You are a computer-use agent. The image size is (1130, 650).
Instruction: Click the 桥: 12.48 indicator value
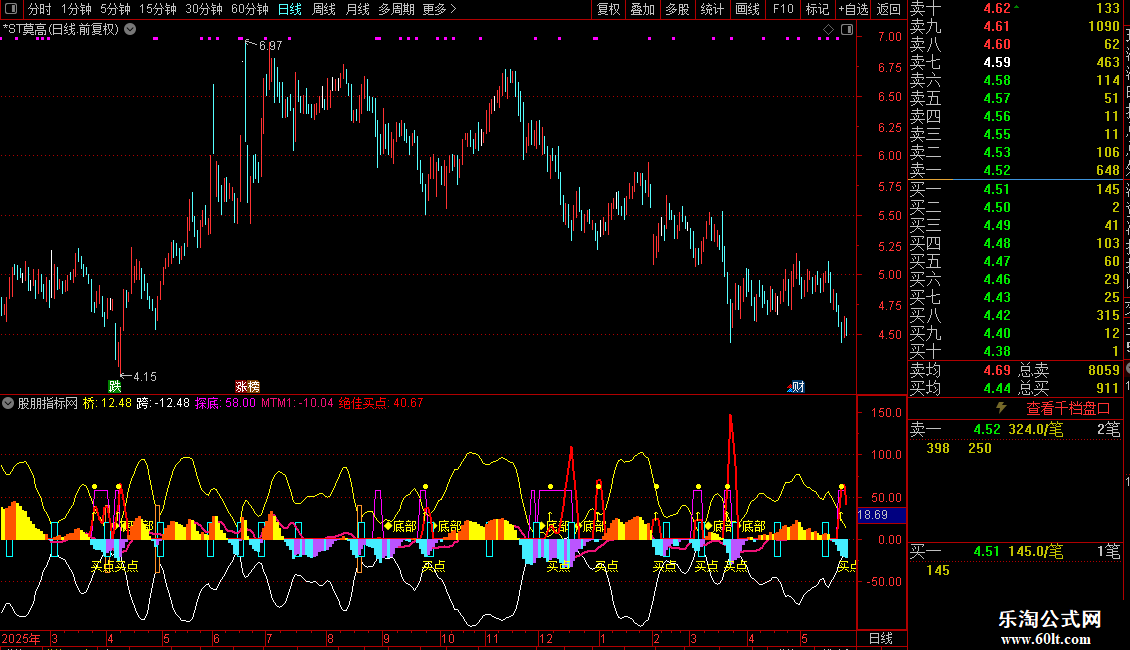tap(107, 404)
